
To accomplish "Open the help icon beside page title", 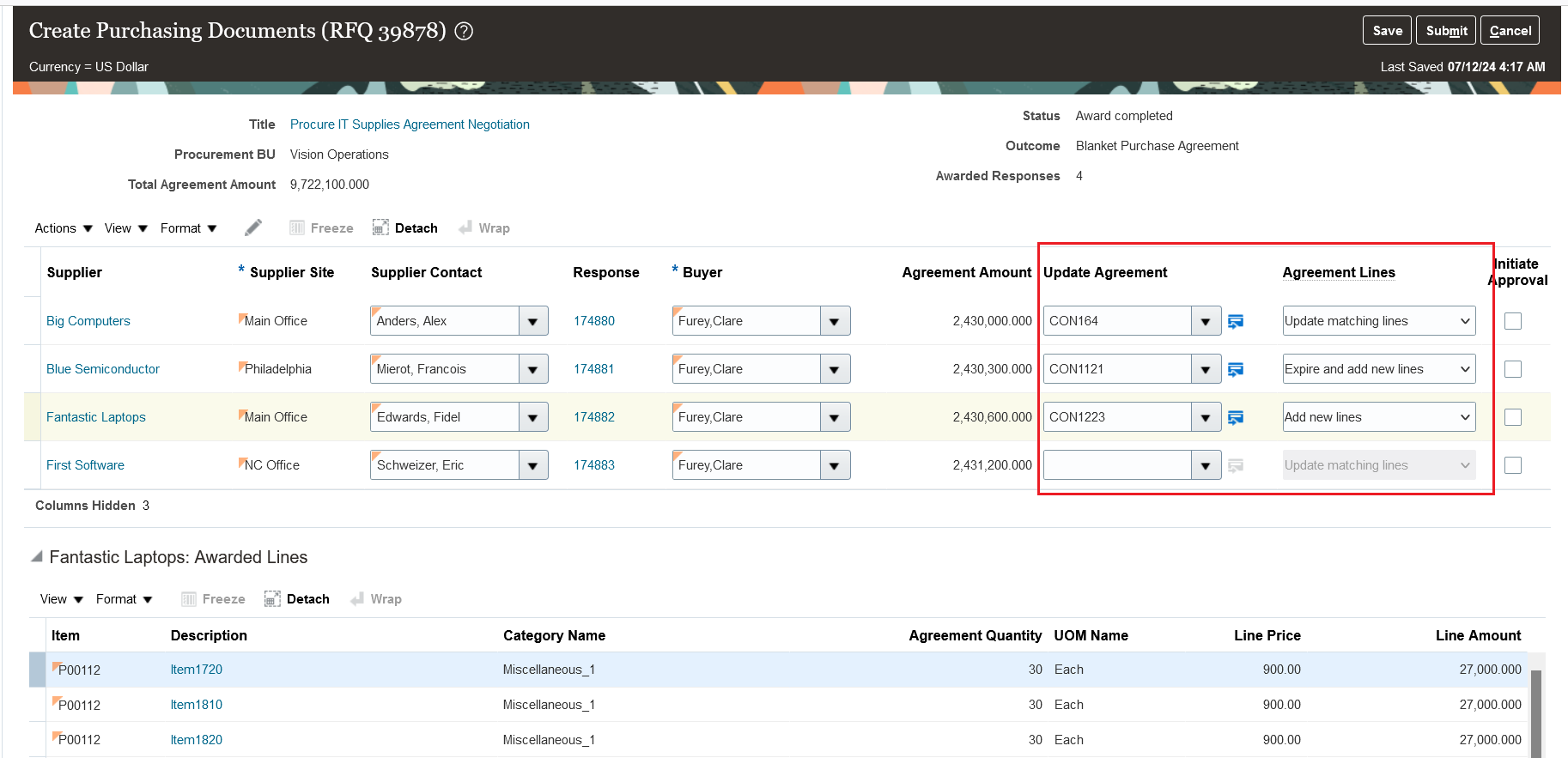I will pyautogui.click(x=464, y=32).
